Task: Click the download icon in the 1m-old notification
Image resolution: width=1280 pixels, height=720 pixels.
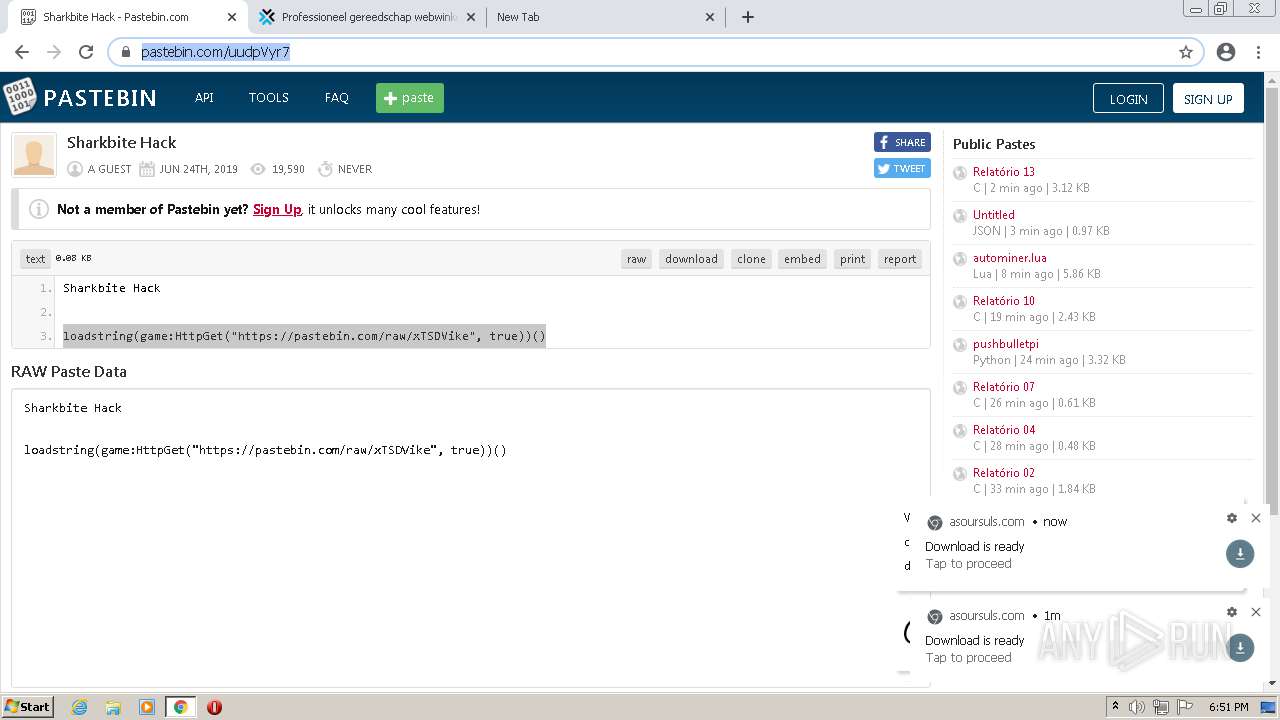Action: point(1240,647)
